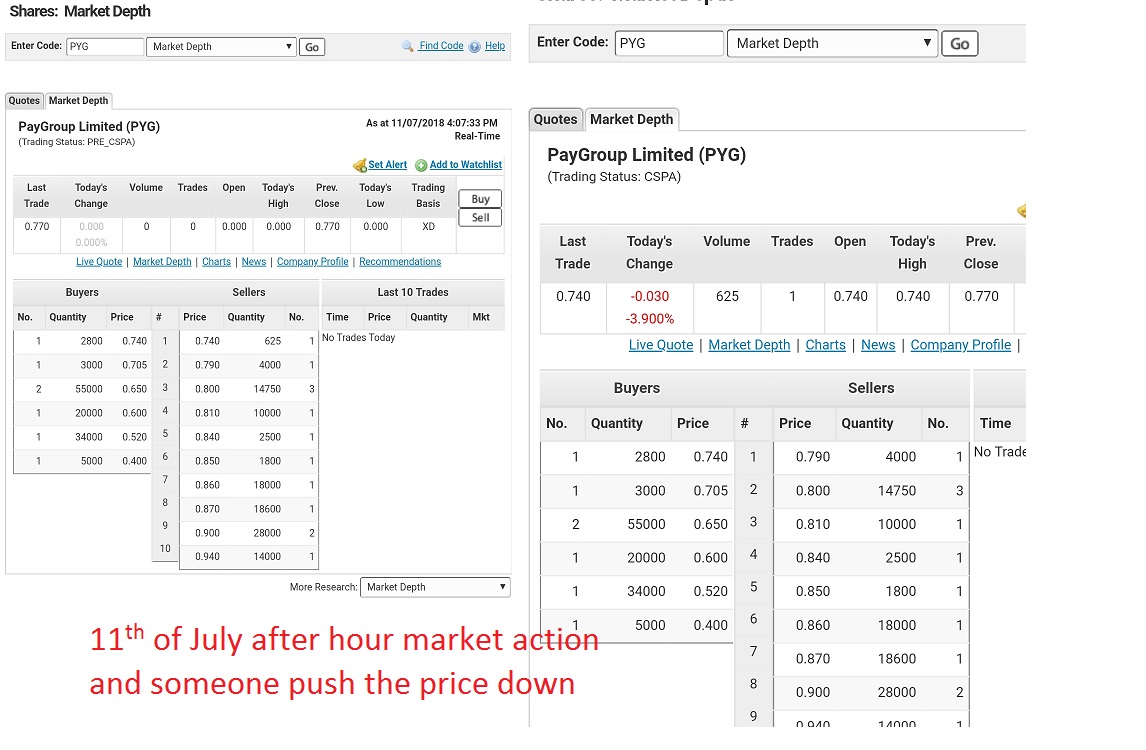Click the Enter Code field in right panel
1146x750 pixels.
pyautogui.click(x=669, y=43)
